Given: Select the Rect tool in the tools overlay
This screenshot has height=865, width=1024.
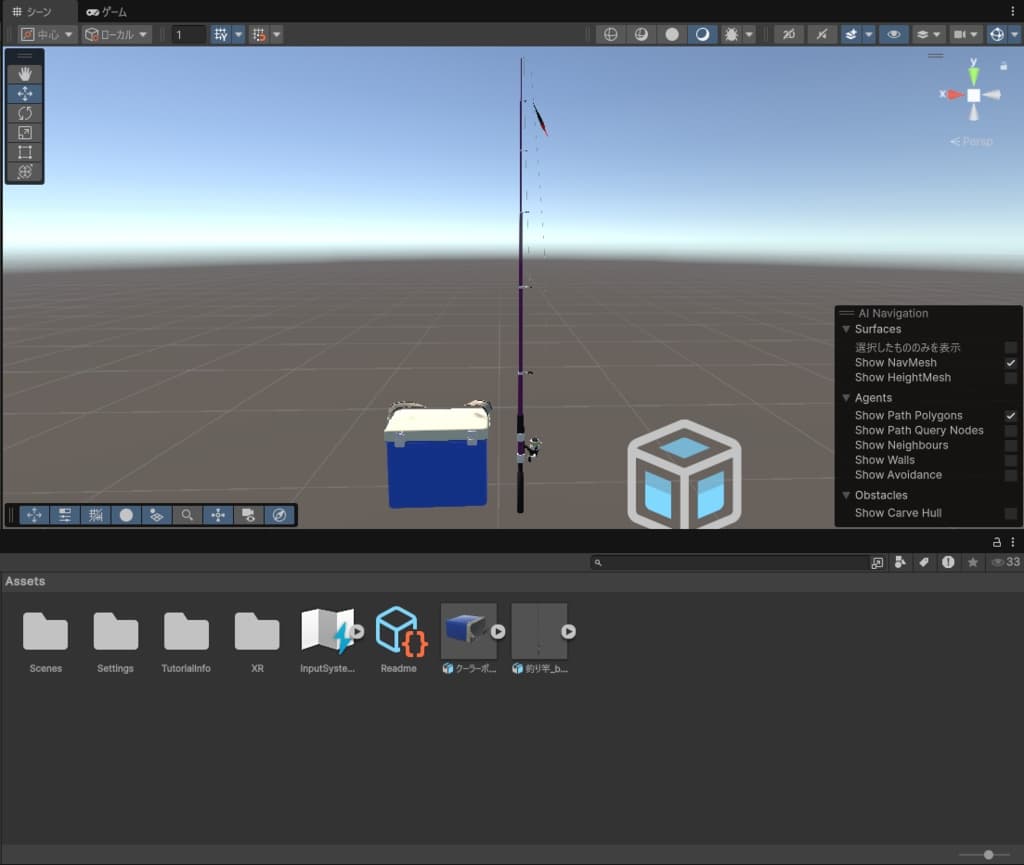Looking at the screenshot, I should tap(25, 152).
